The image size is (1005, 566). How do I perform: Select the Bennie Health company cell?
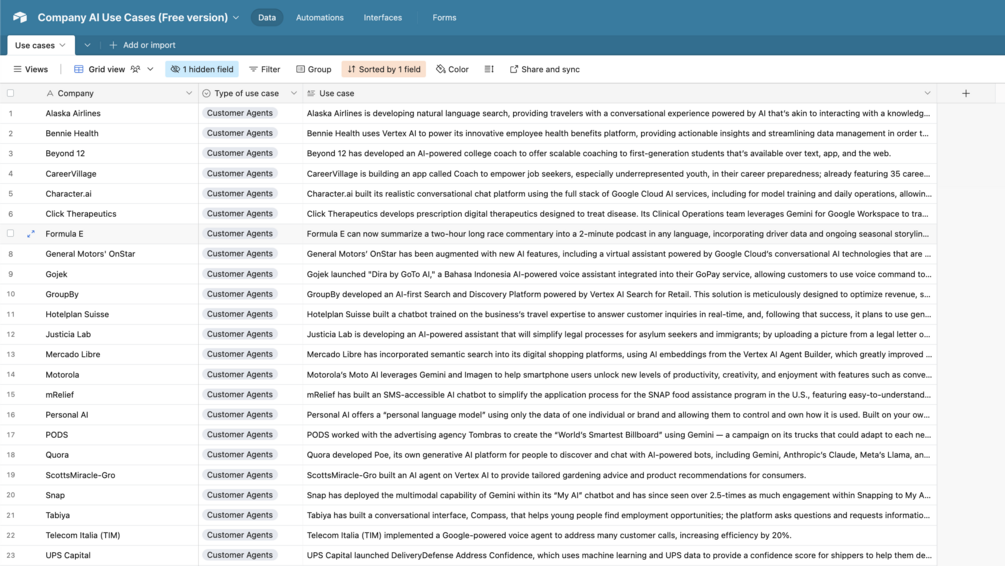click(x=119, y=133)
